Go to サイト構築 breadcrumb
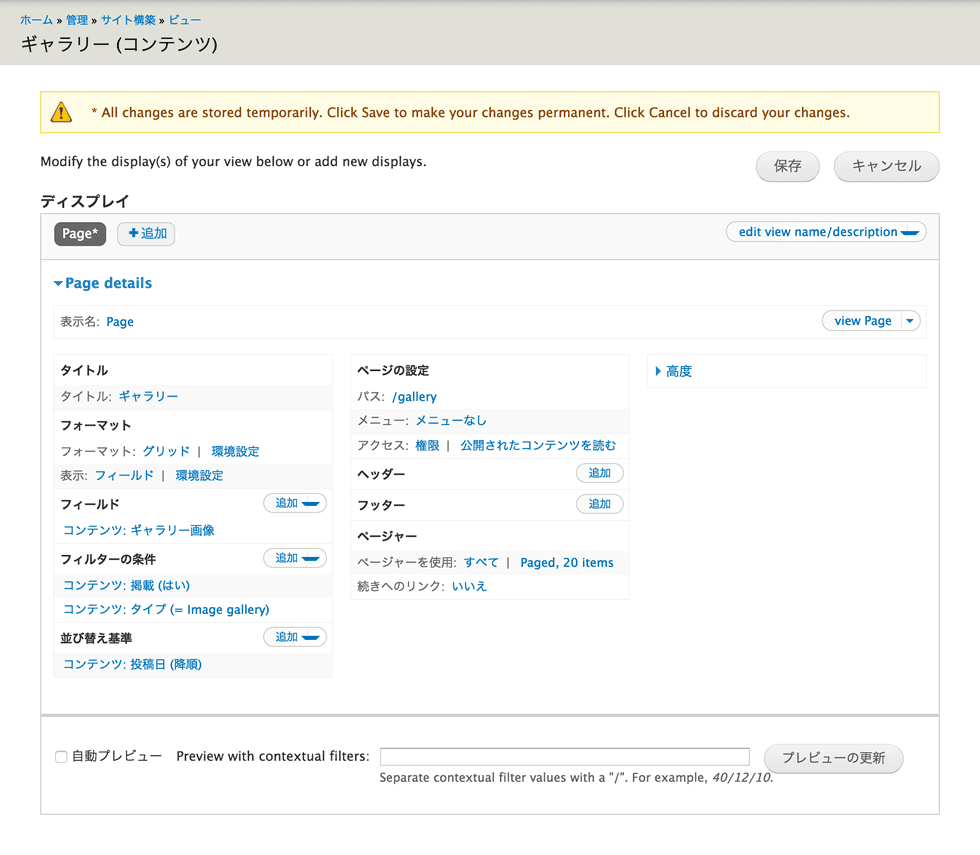The height and width of the screenshot is (855, 980). (x=128, y=20)
